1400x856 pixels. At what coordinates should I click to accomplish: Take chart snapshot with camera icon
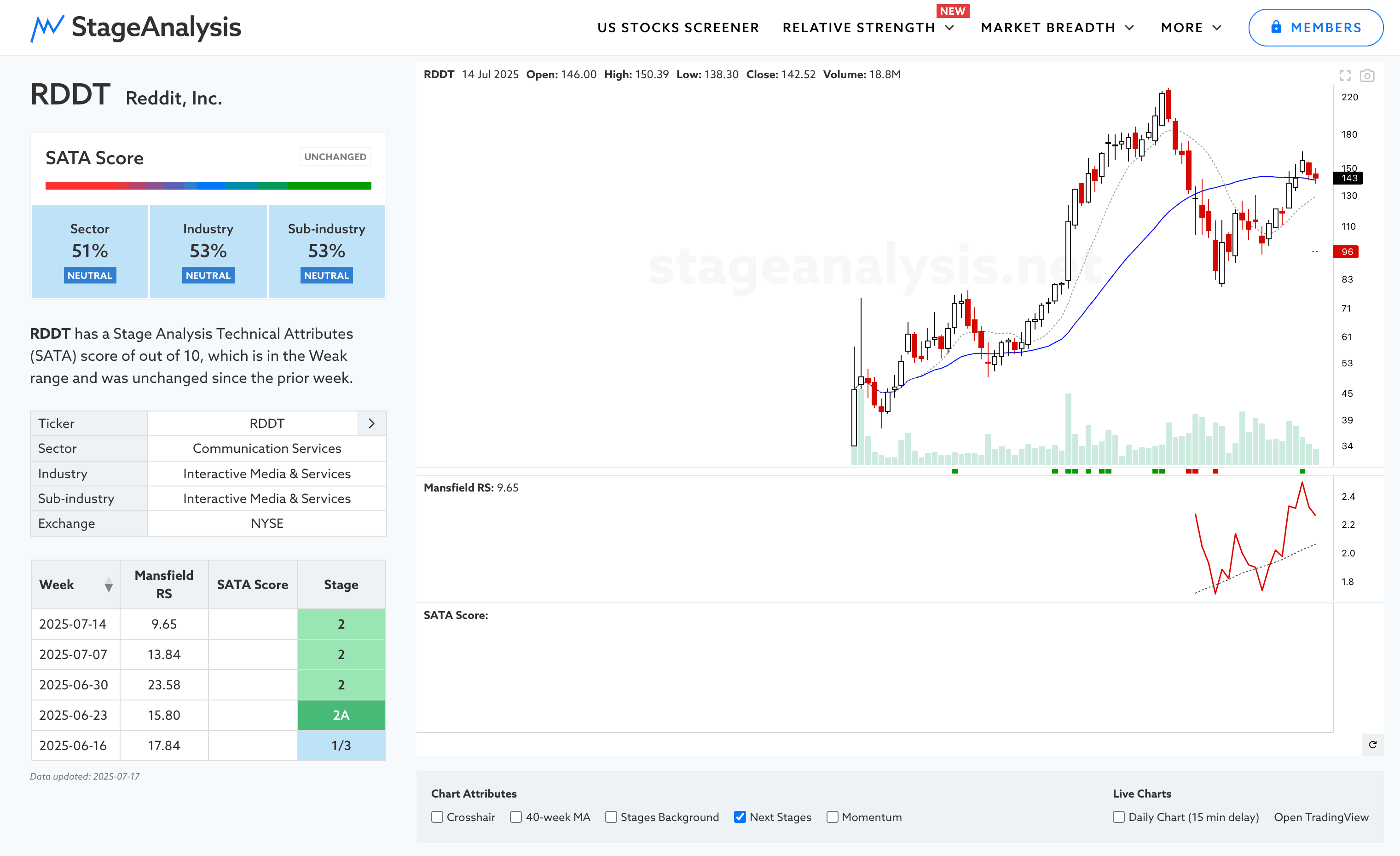tap(1367, 75)
